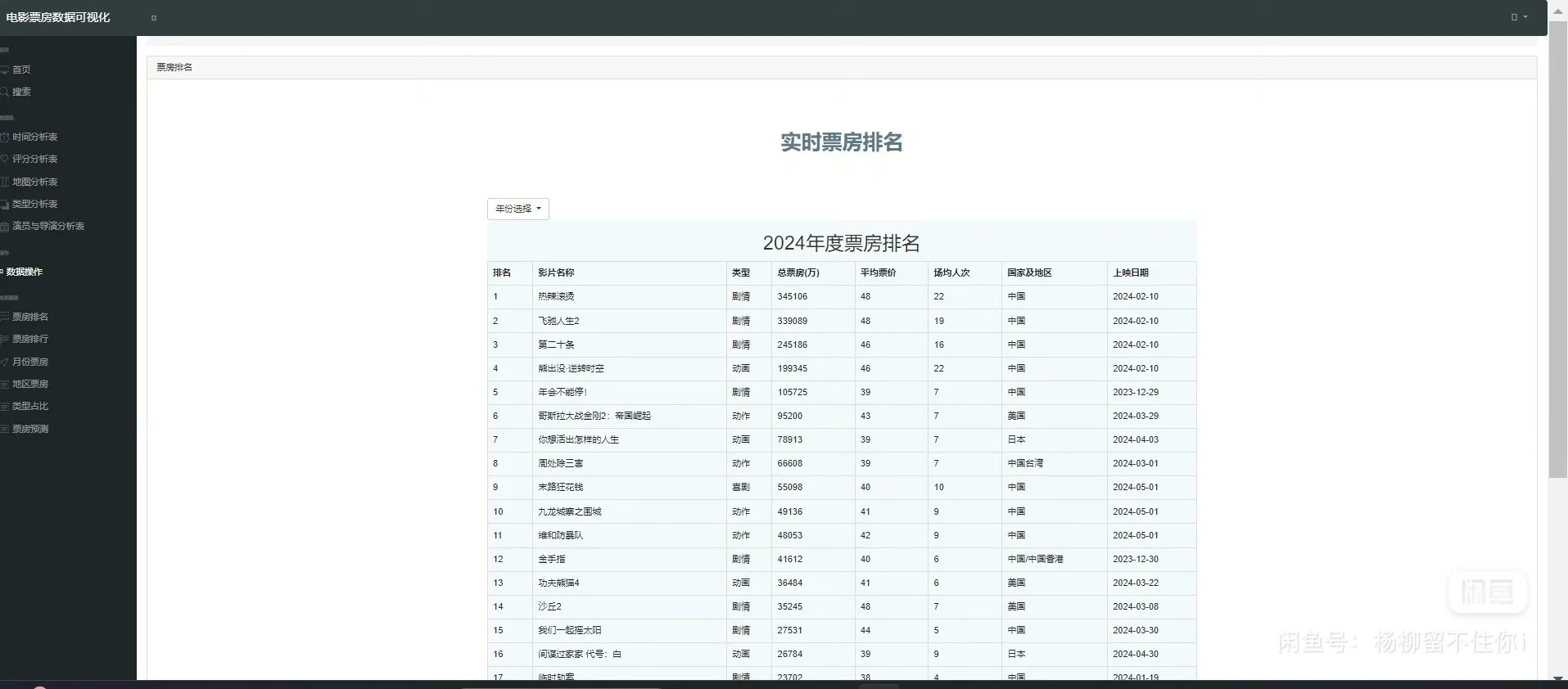Click the magnifier icon beside 搜索

click(x=4, y=92)
